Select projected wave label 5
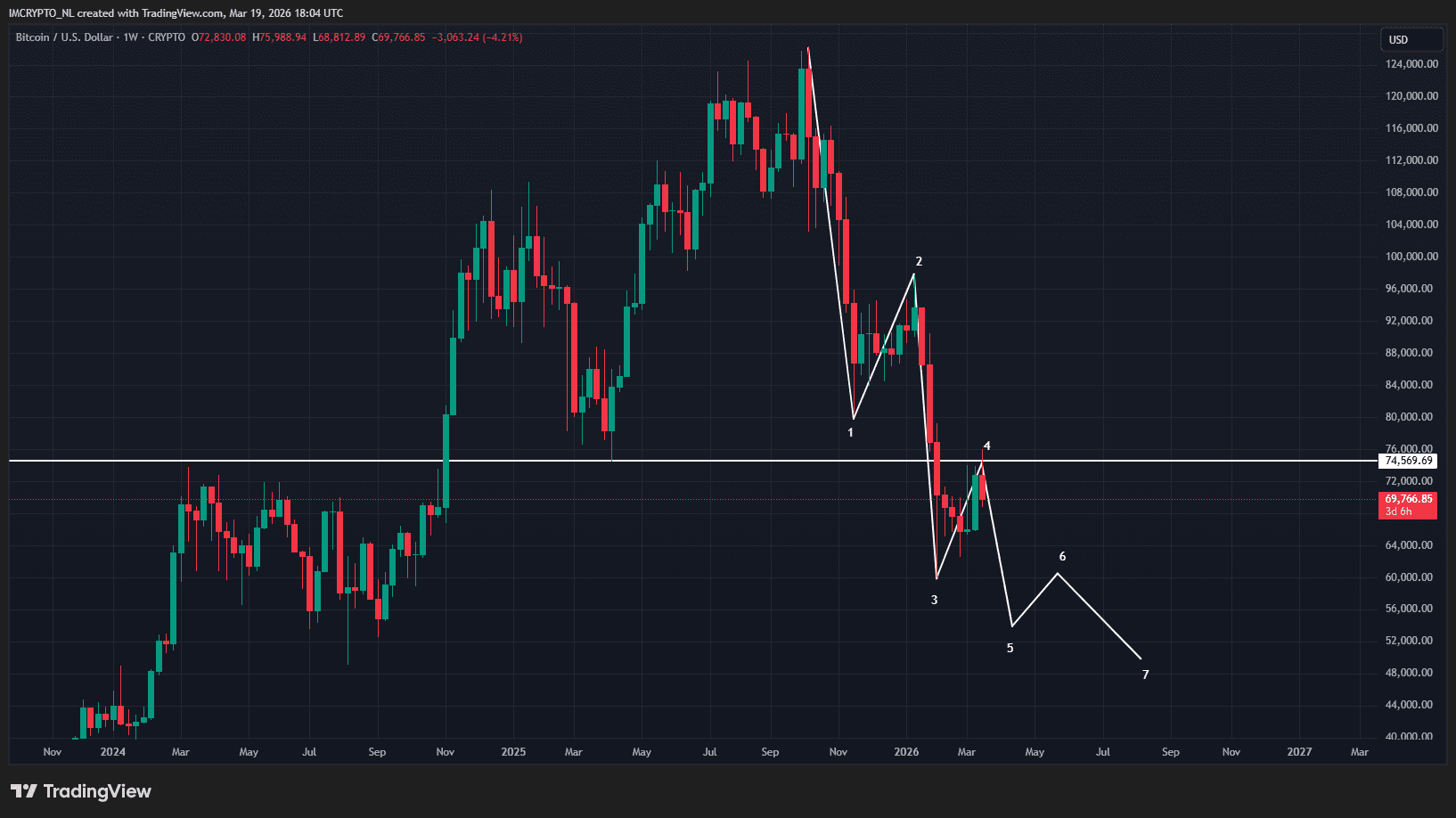Screen dimensions: 1456x818 click(x=1010, y=649)
